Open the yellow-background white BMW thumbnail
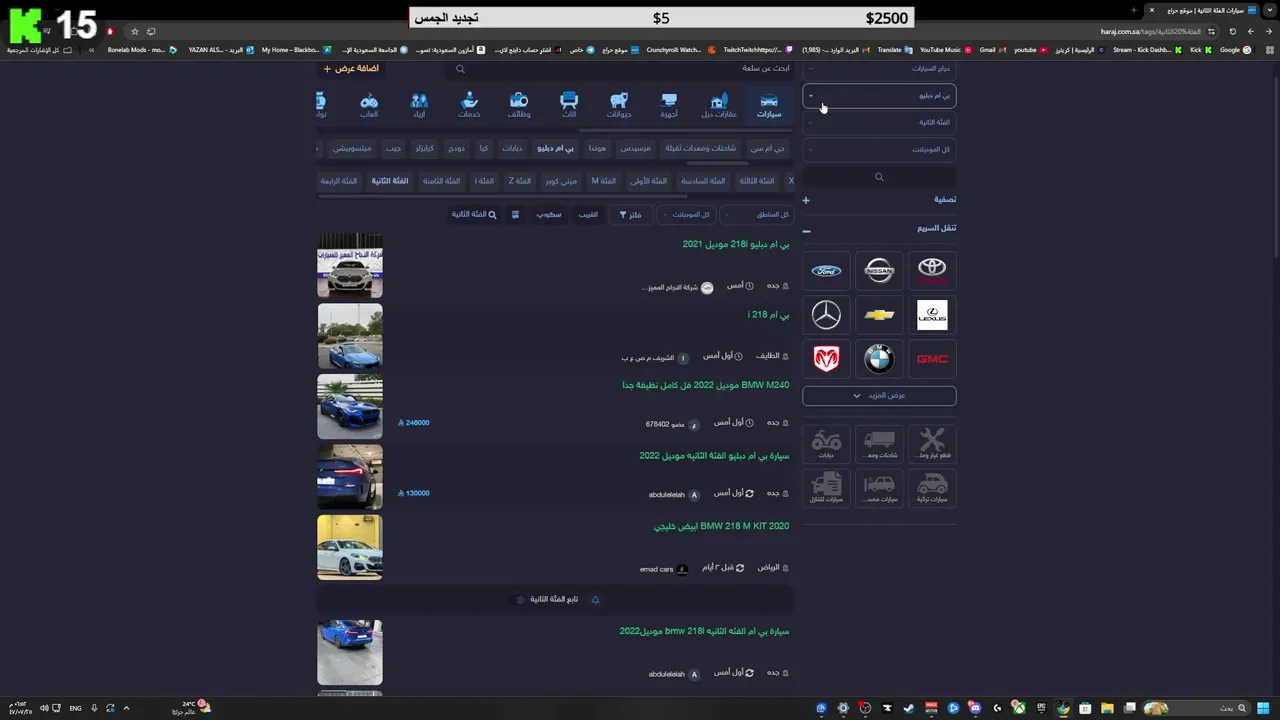Viewport: 1280px width, 720px height. pos(350,547)
